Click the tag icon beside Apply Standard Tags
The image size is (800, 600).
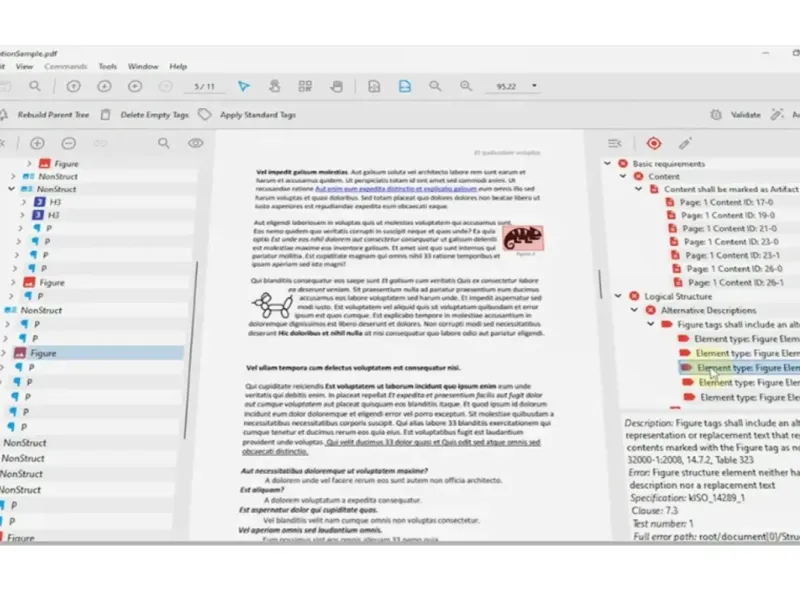(205, 114)
